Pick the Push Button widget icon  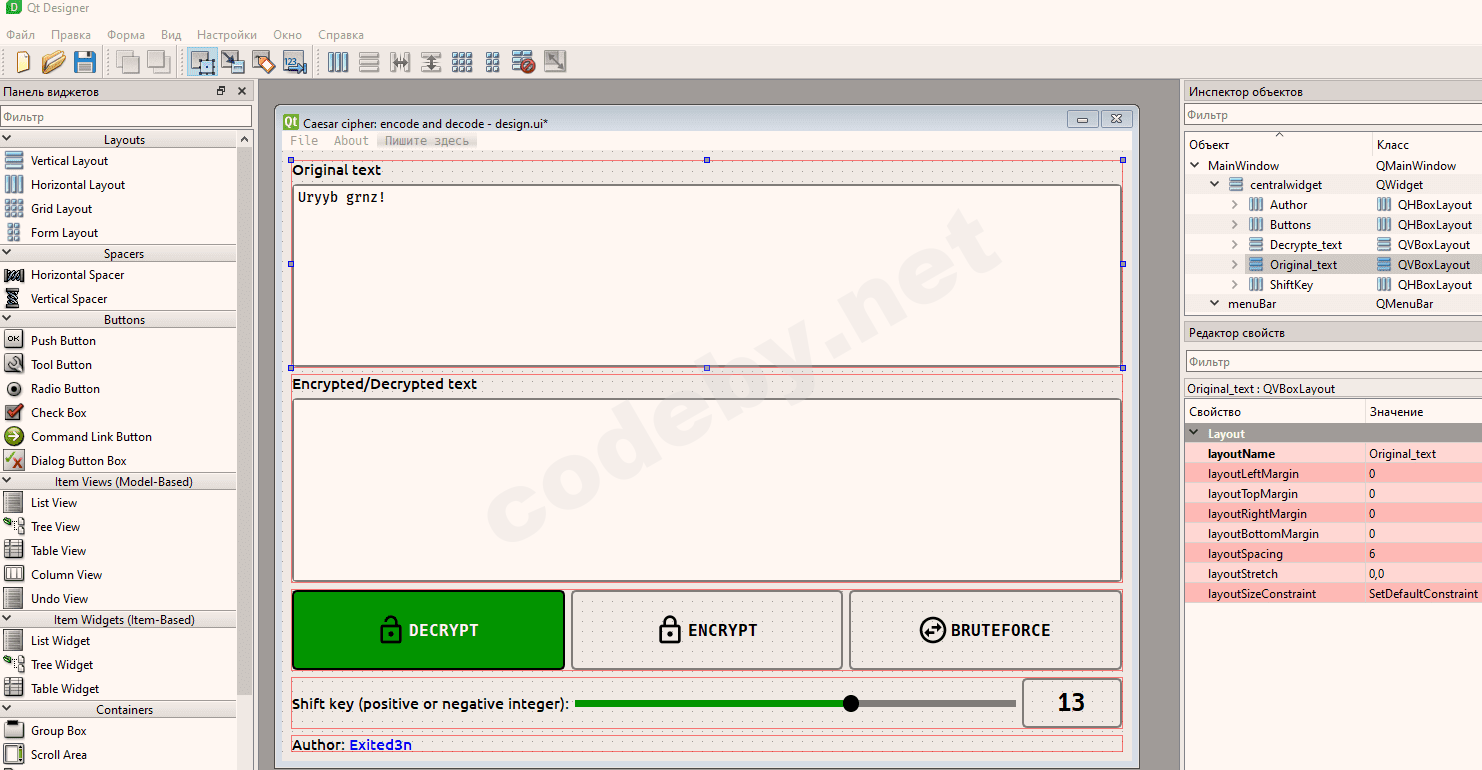click(x=14, y=340)
